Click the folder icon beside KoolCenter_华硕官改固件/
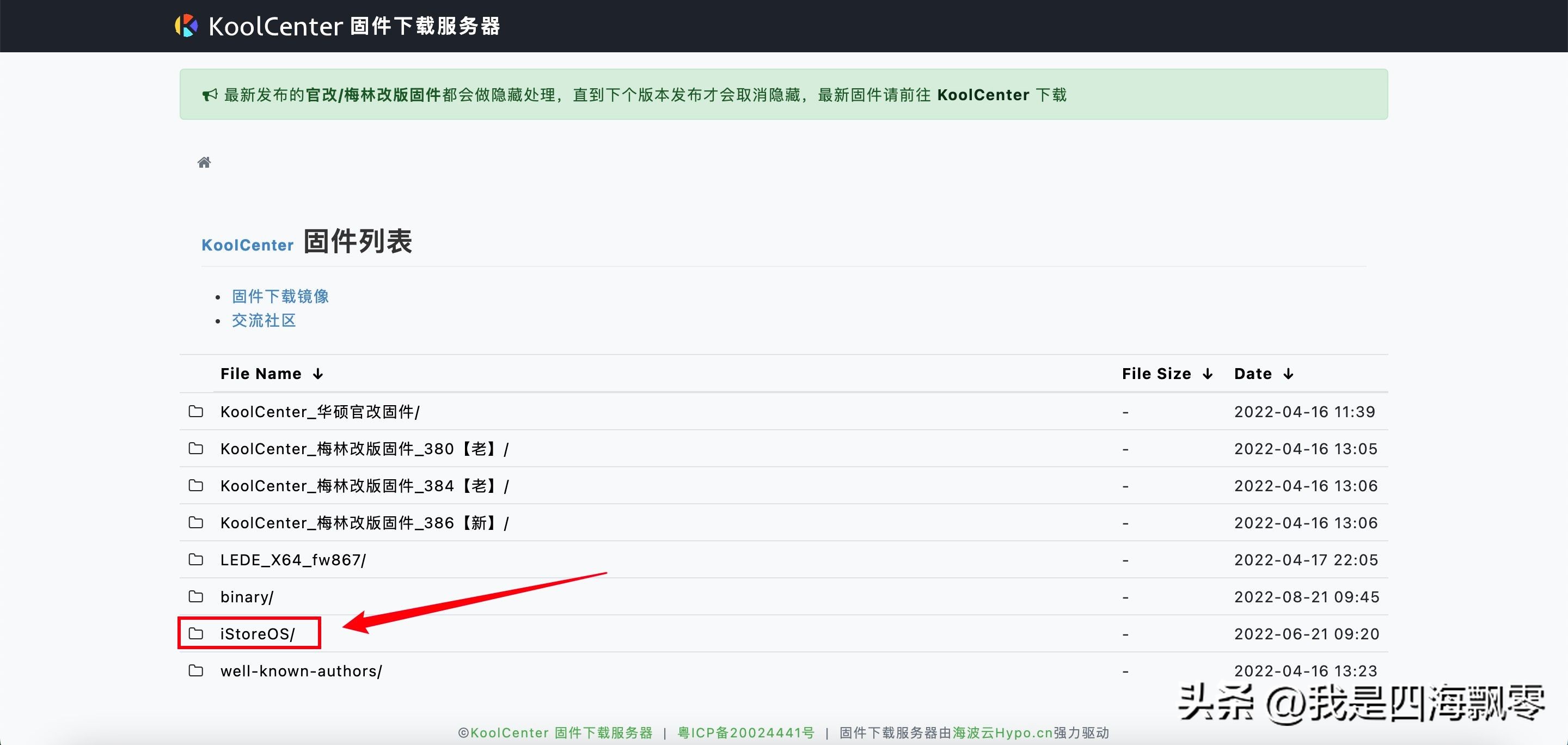The width and height of the screenshot is (1568, 745). coord(196,412)
